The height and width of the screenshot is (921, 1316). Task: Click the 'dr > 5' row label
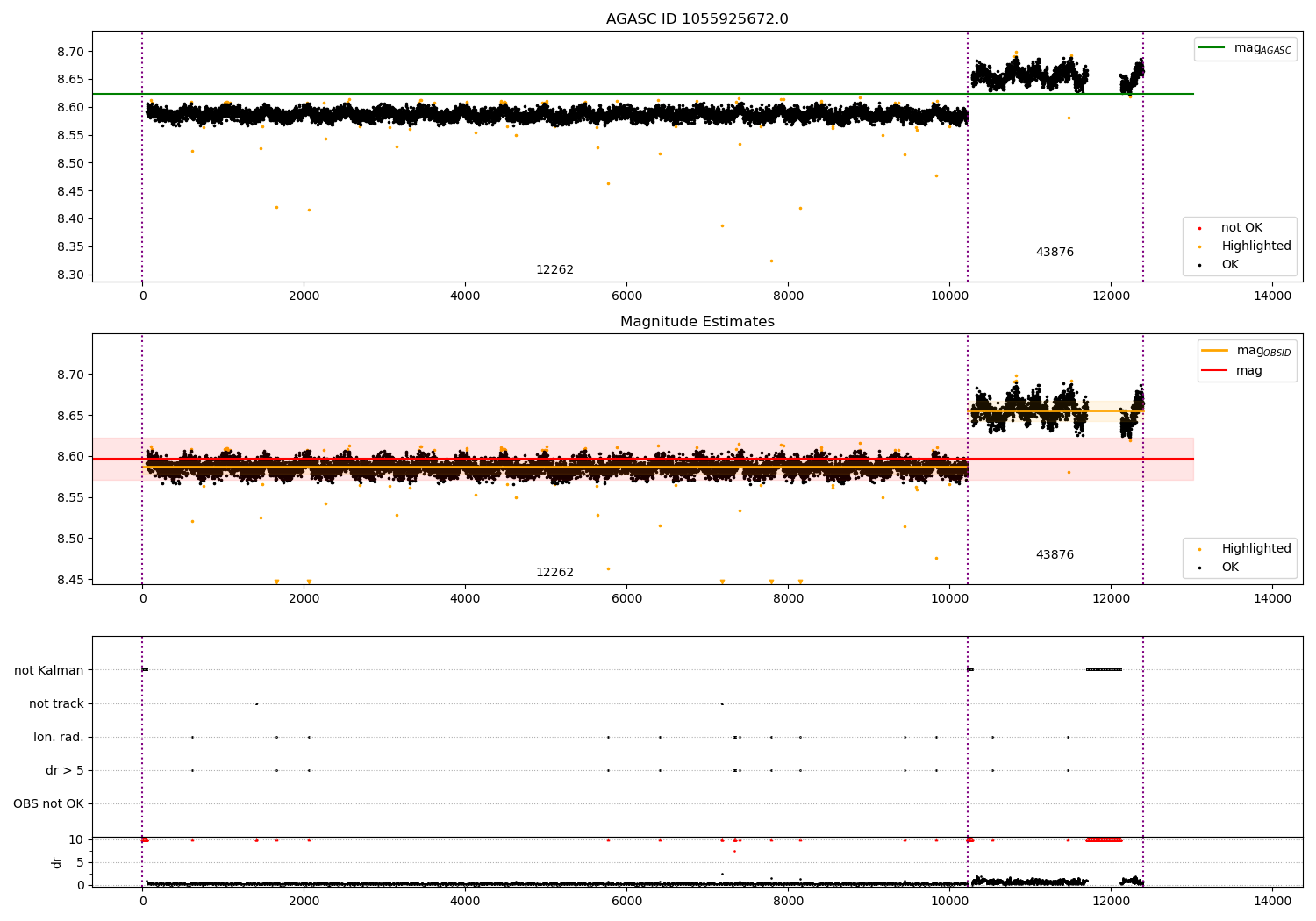(65, 771)
